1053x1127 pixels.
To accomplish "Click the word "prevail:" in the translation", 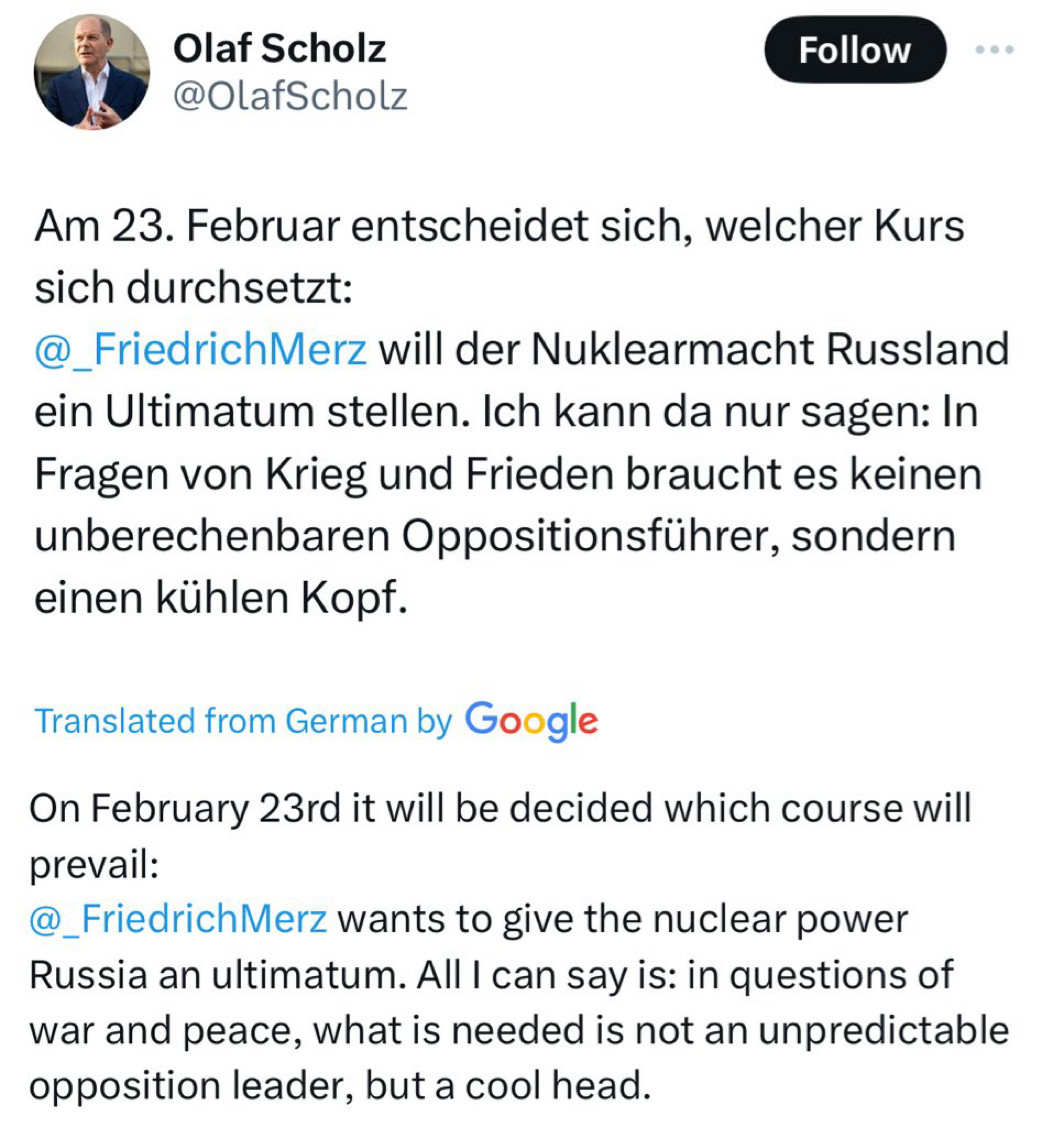I will (94, 863).
